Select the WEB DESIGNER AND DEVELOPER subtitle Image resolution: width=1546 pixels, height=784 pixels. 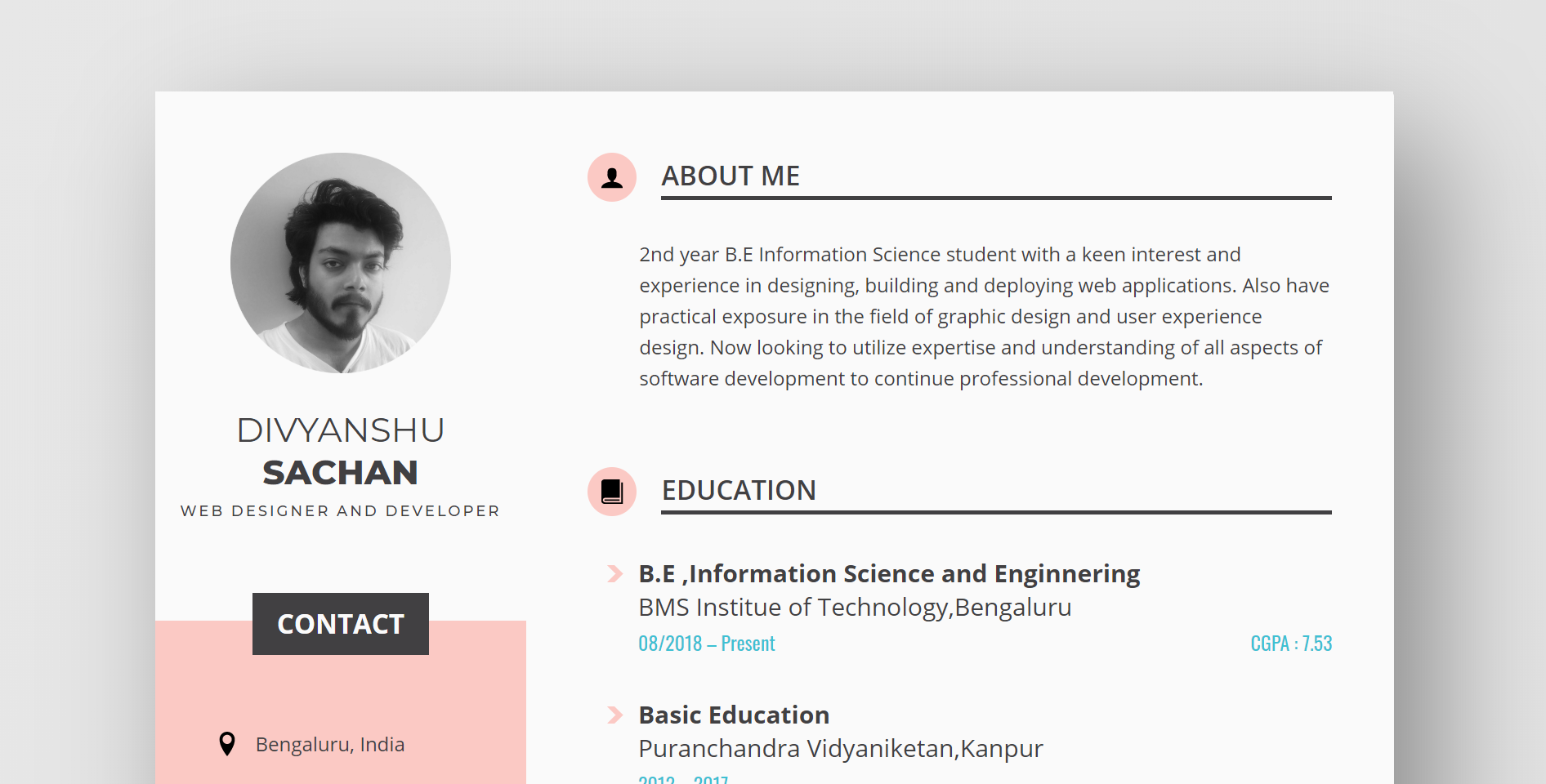tap(340, 510)
